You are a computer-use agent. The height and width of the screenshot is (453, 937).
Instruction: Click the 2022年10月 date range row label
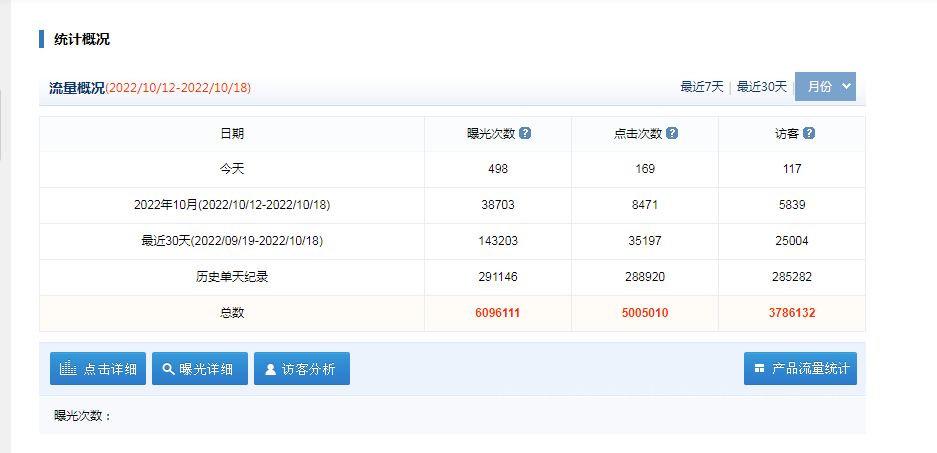232,205
